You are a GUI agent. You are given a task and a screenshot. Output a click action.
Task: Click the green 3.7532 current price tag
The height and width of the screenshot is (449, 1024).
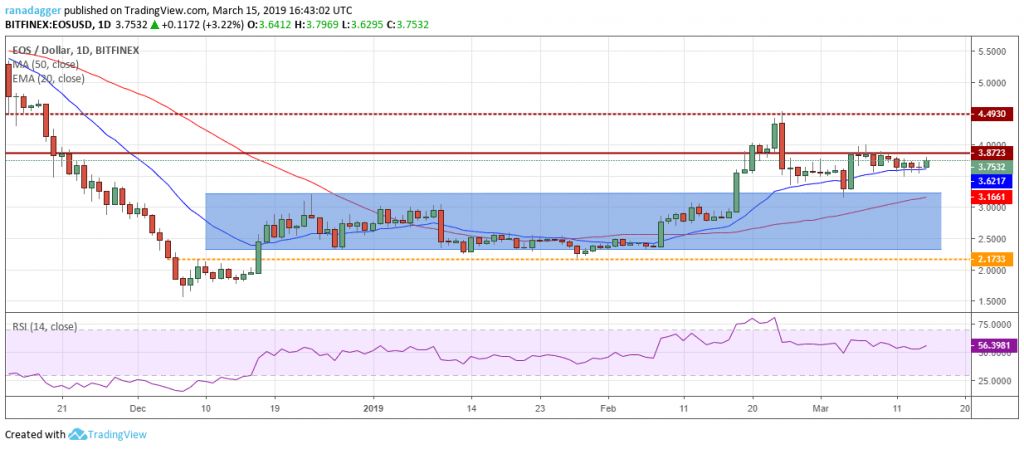993,167
